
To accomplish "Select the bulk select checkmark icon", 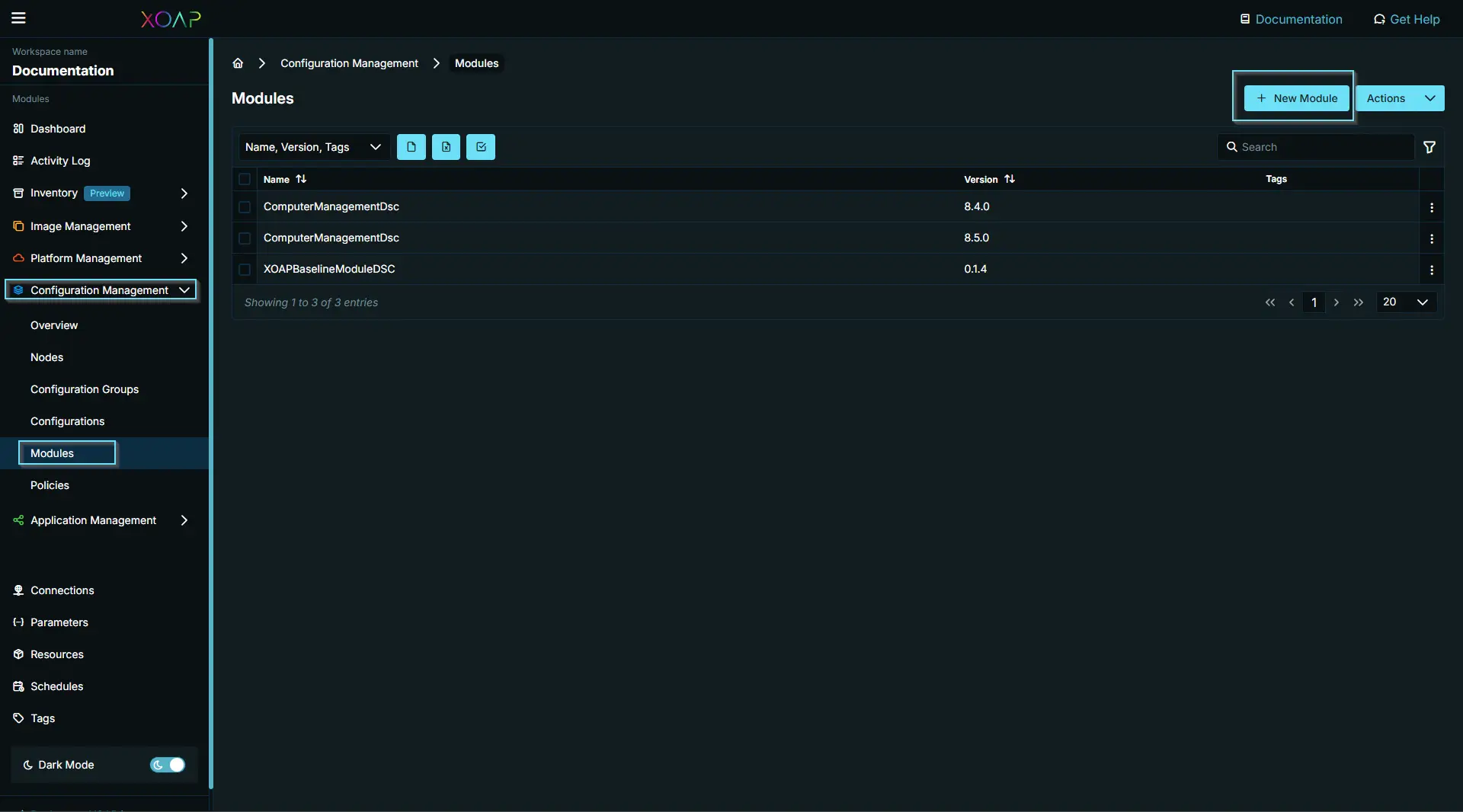I will coord(480,147).
